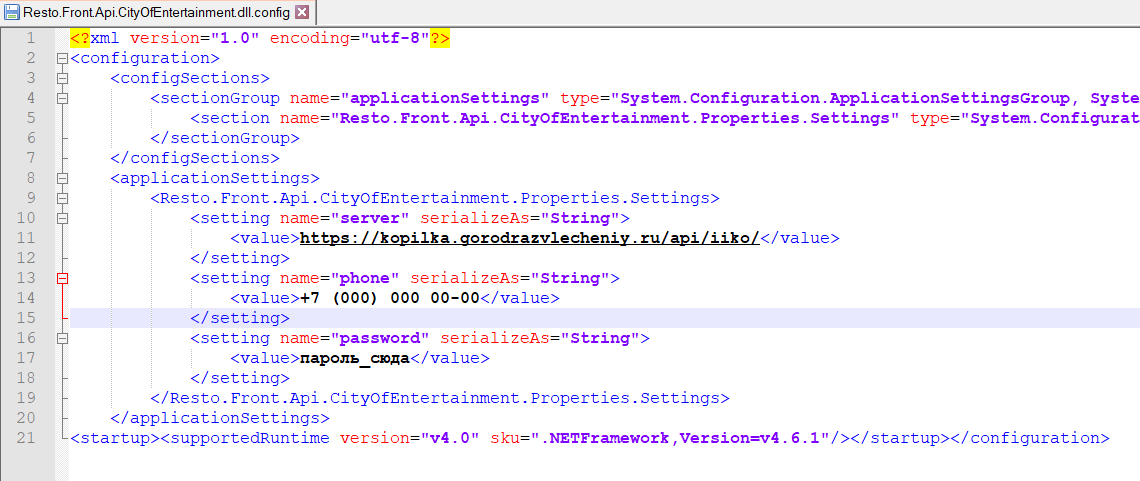This screenshot has height=481, width=1140.
Task: Select the Resto.Front.Api.CityOfEntertainment.dll.config tab title
Action: [x=157, y=12]
